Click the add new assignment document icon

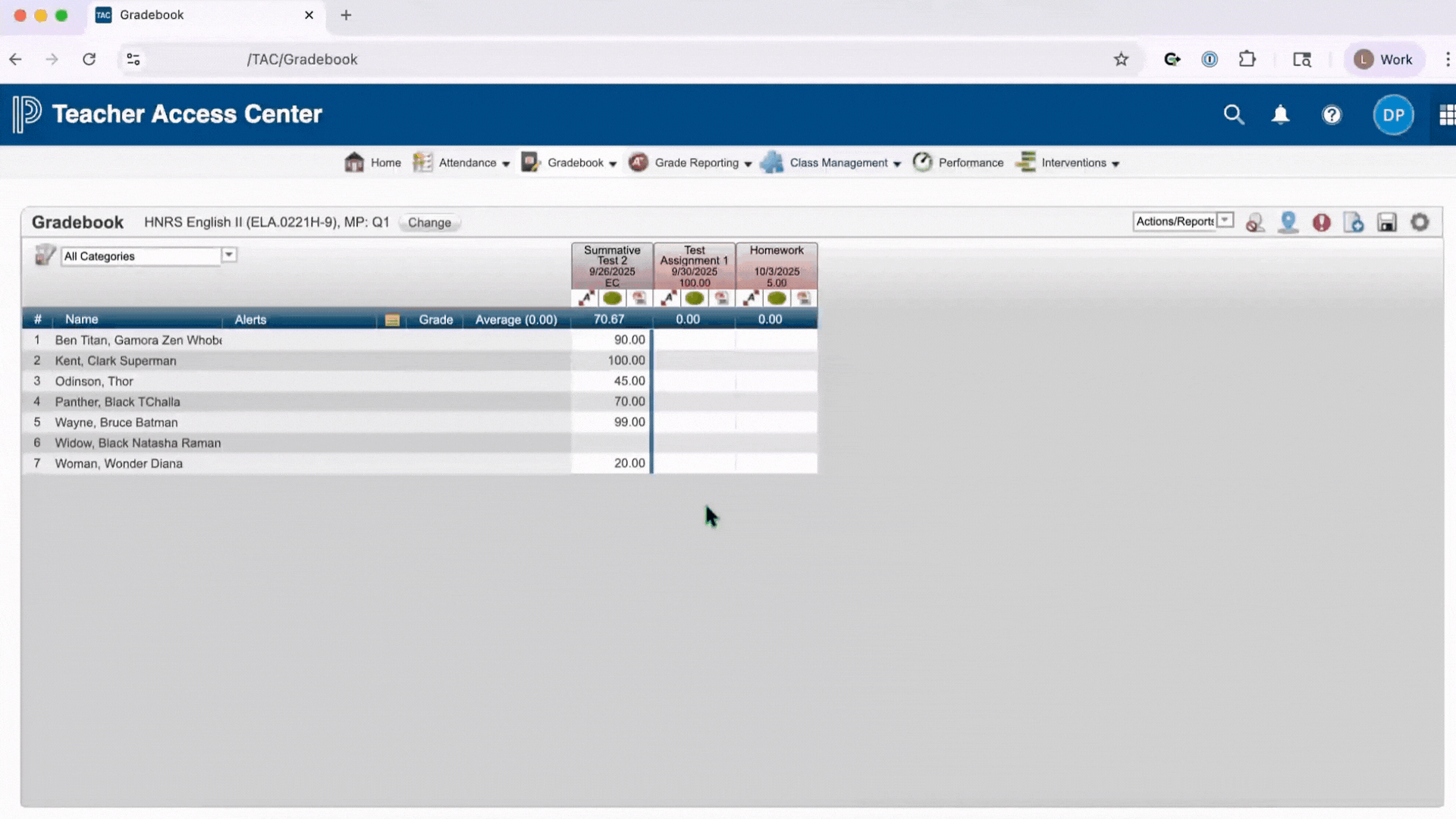[x=1354, y=222]
